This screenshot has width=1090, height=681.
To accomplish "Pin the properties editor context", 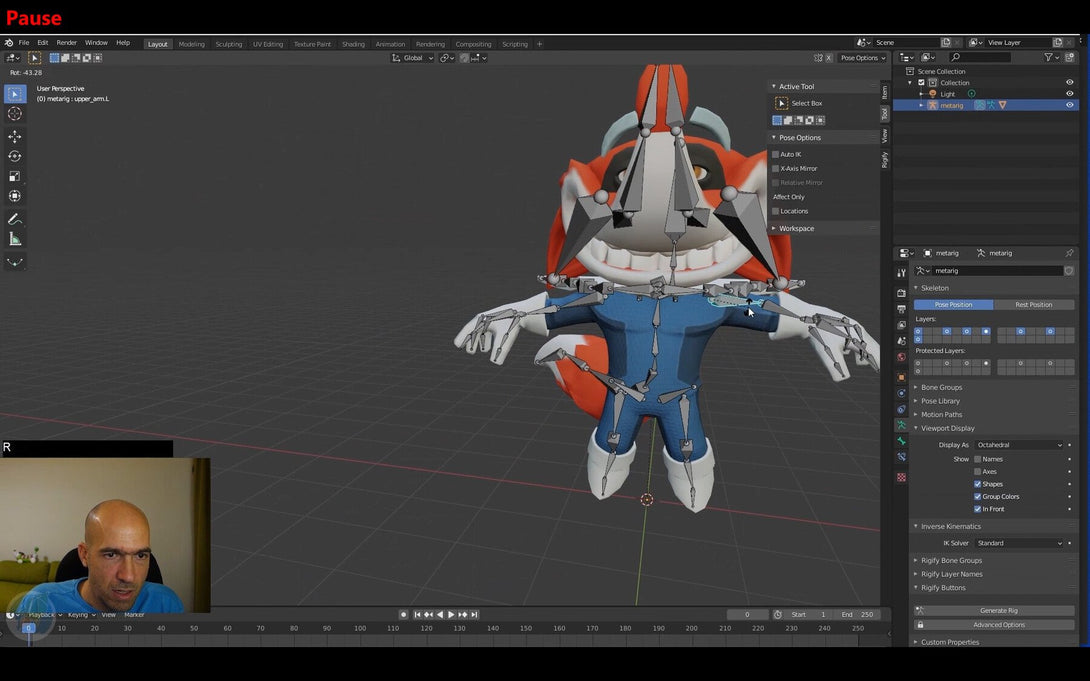I will [1069, 253].
